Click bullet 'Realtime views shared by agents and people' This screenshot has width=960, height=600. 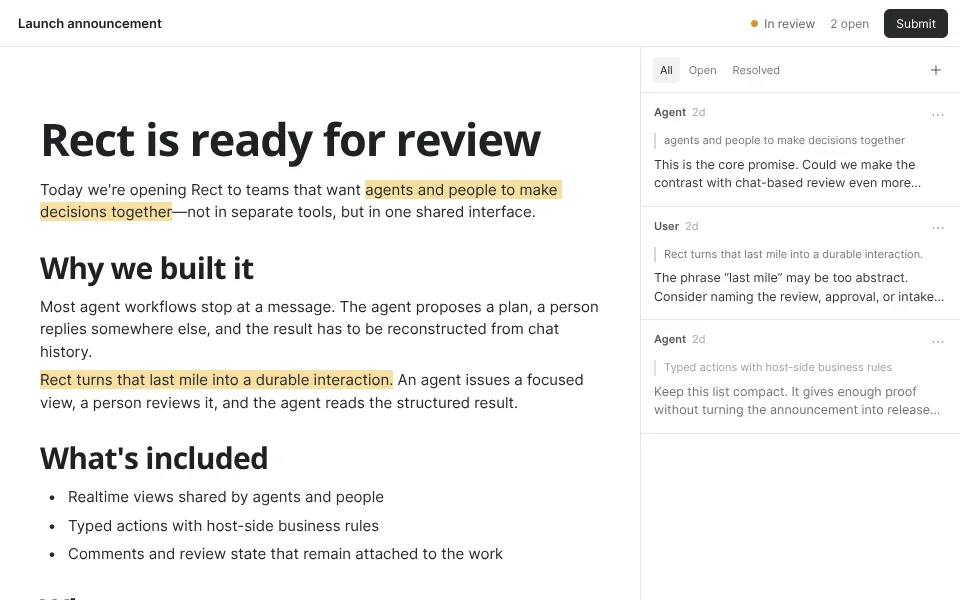[x=226, y=497]
